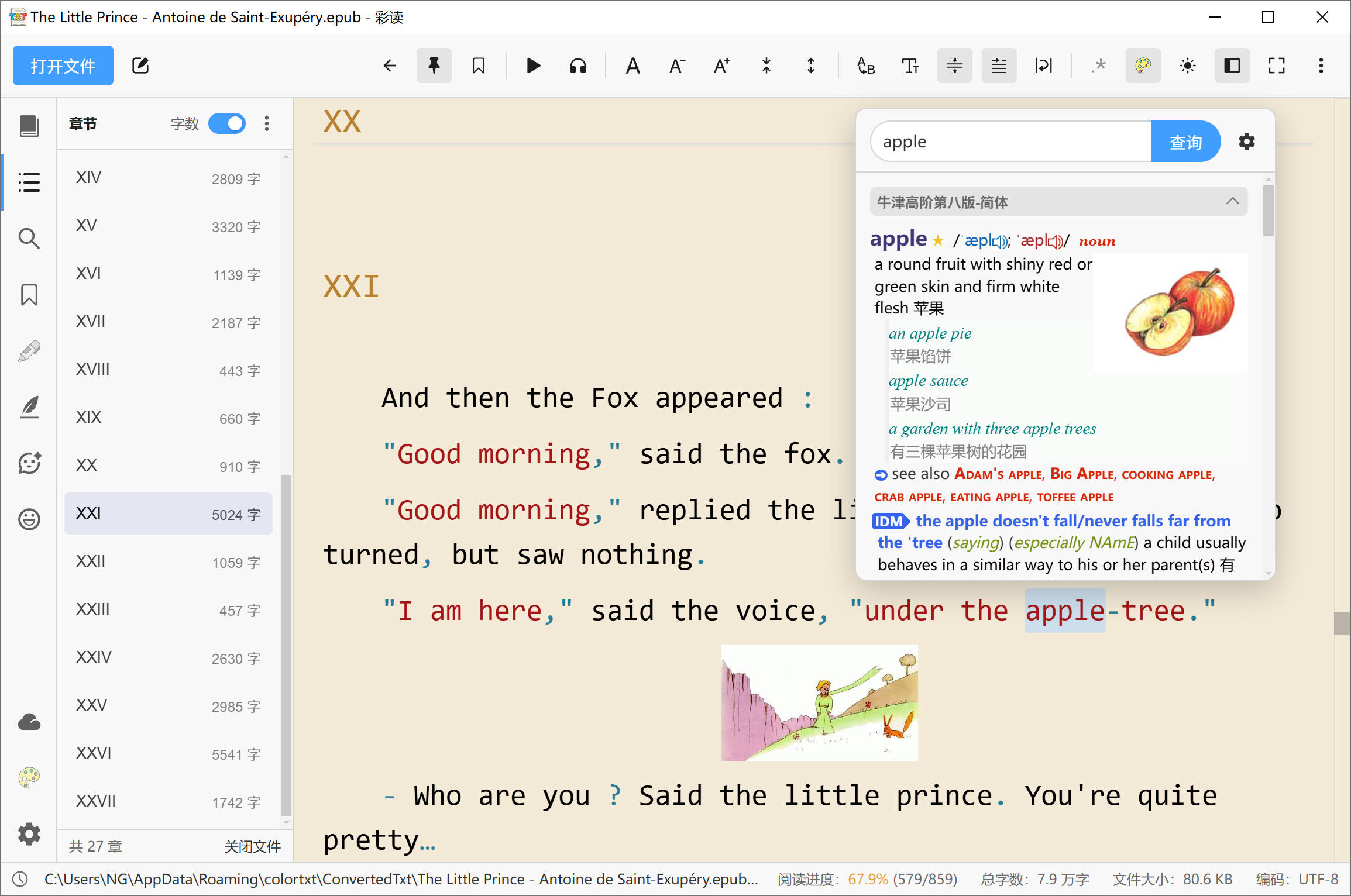Click 关闭文件 to close the file
This screenshot has height=896, width=1351.
[x=253, y=846]
